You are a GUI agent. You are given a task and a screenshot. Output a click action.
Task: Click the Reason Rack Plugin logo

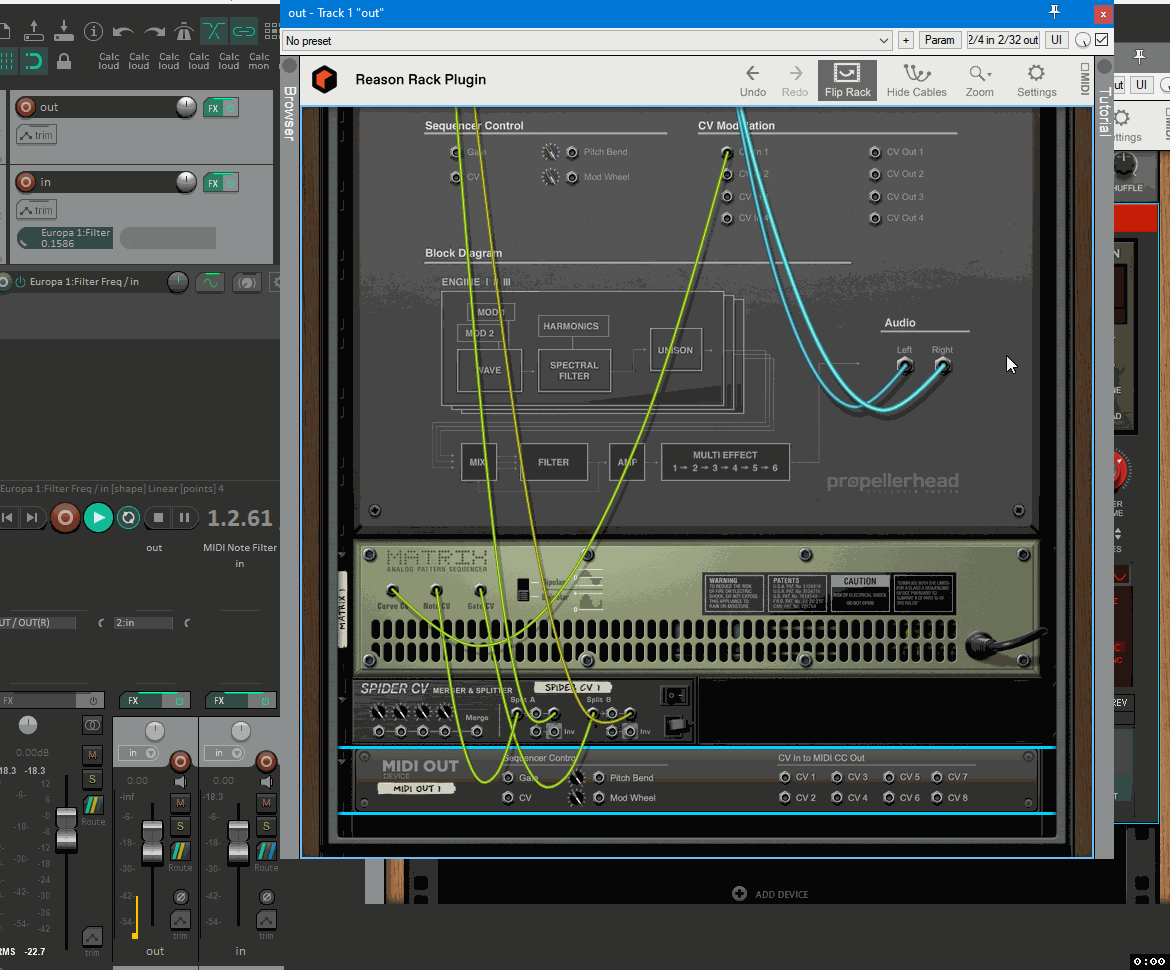point(325,79)
